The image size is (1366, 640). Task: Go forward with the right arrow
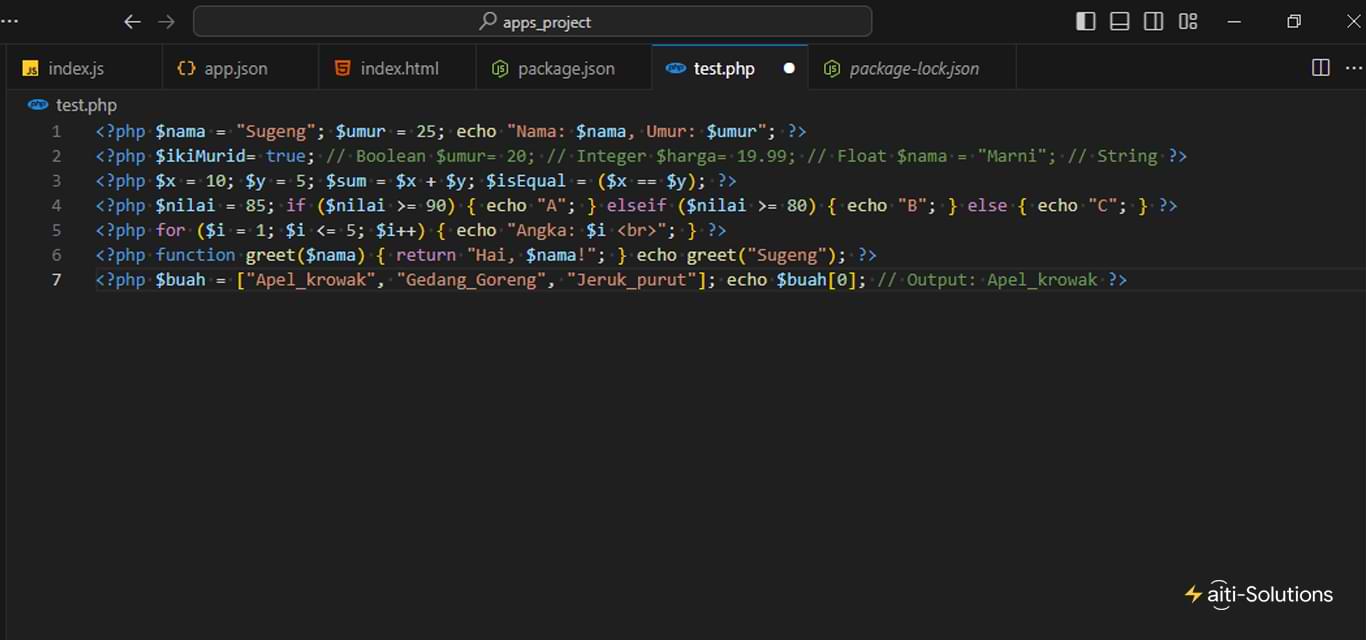[166, 21]
